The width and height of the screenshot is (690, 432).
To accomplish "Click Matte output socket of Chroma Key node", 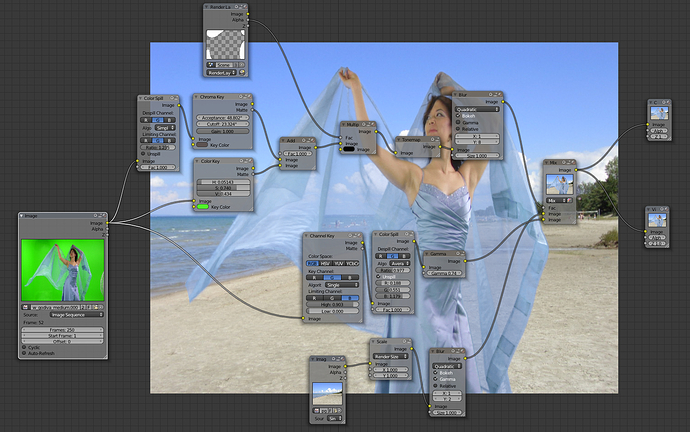I will (x=253, y=110).
